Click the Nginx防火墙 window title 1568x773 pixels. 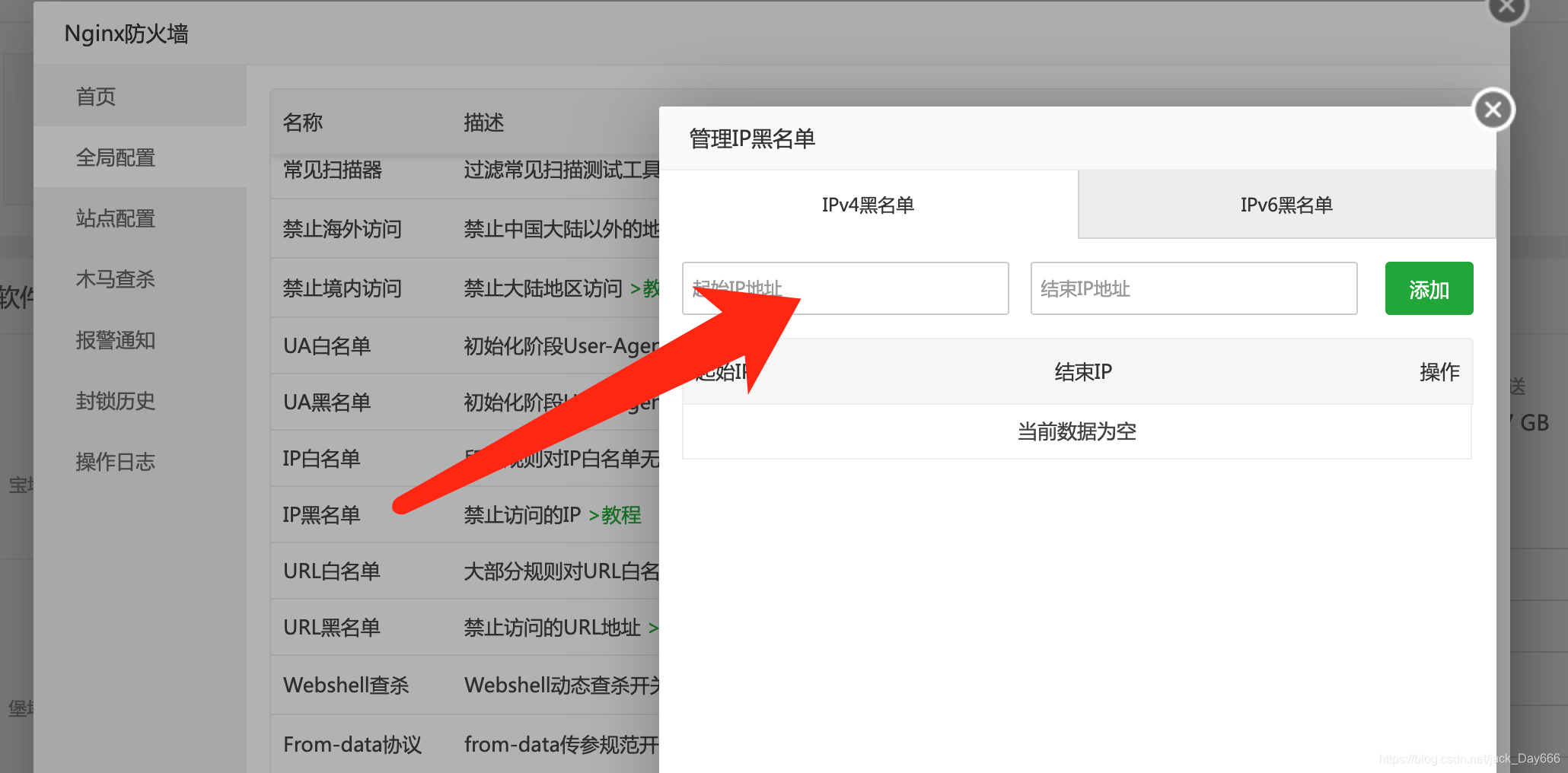pyautogui.click(x=126, y=33)
